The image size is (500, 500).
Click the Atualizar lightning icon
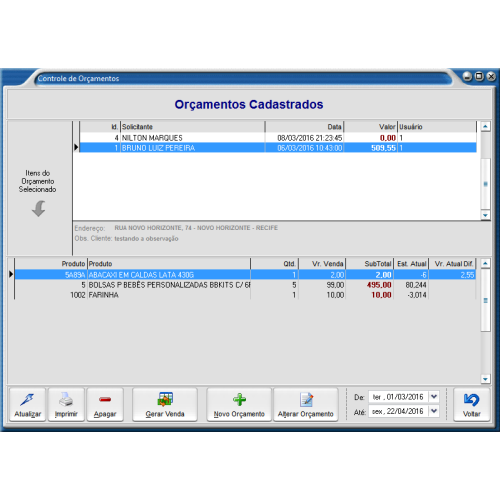[27, 399]
